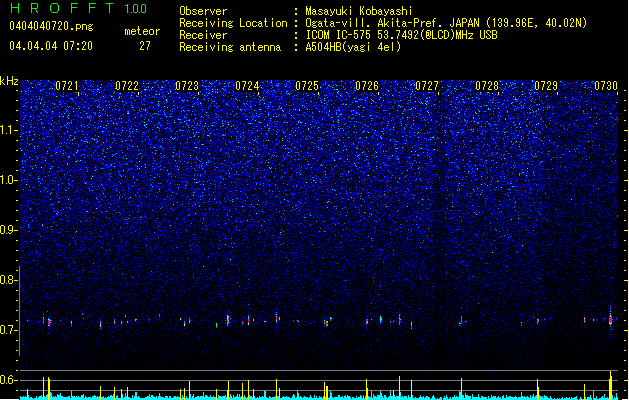Click the 0.7 kHz axis label
The height and width of the screenshot is (400, 629).
tap(9, 330)
